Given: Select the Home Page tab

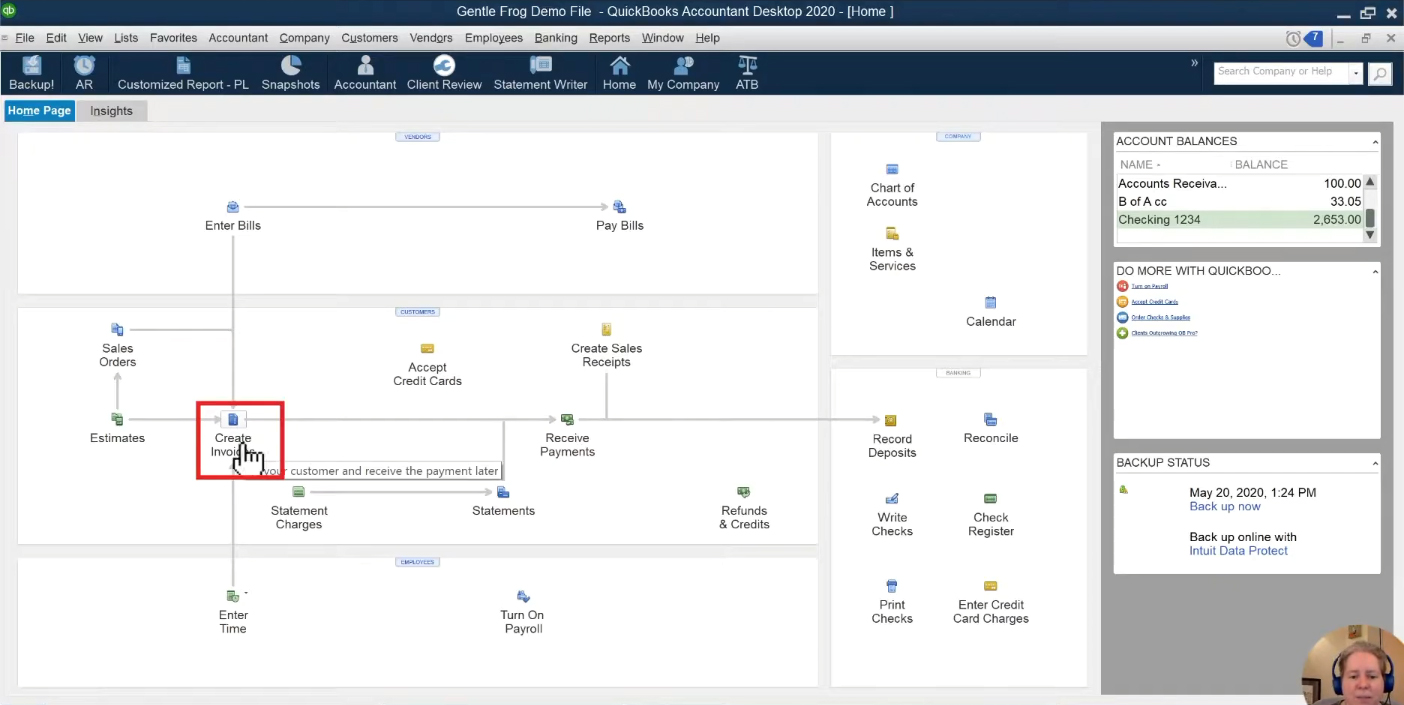Looking at the screenshot, I should point(40,111).
